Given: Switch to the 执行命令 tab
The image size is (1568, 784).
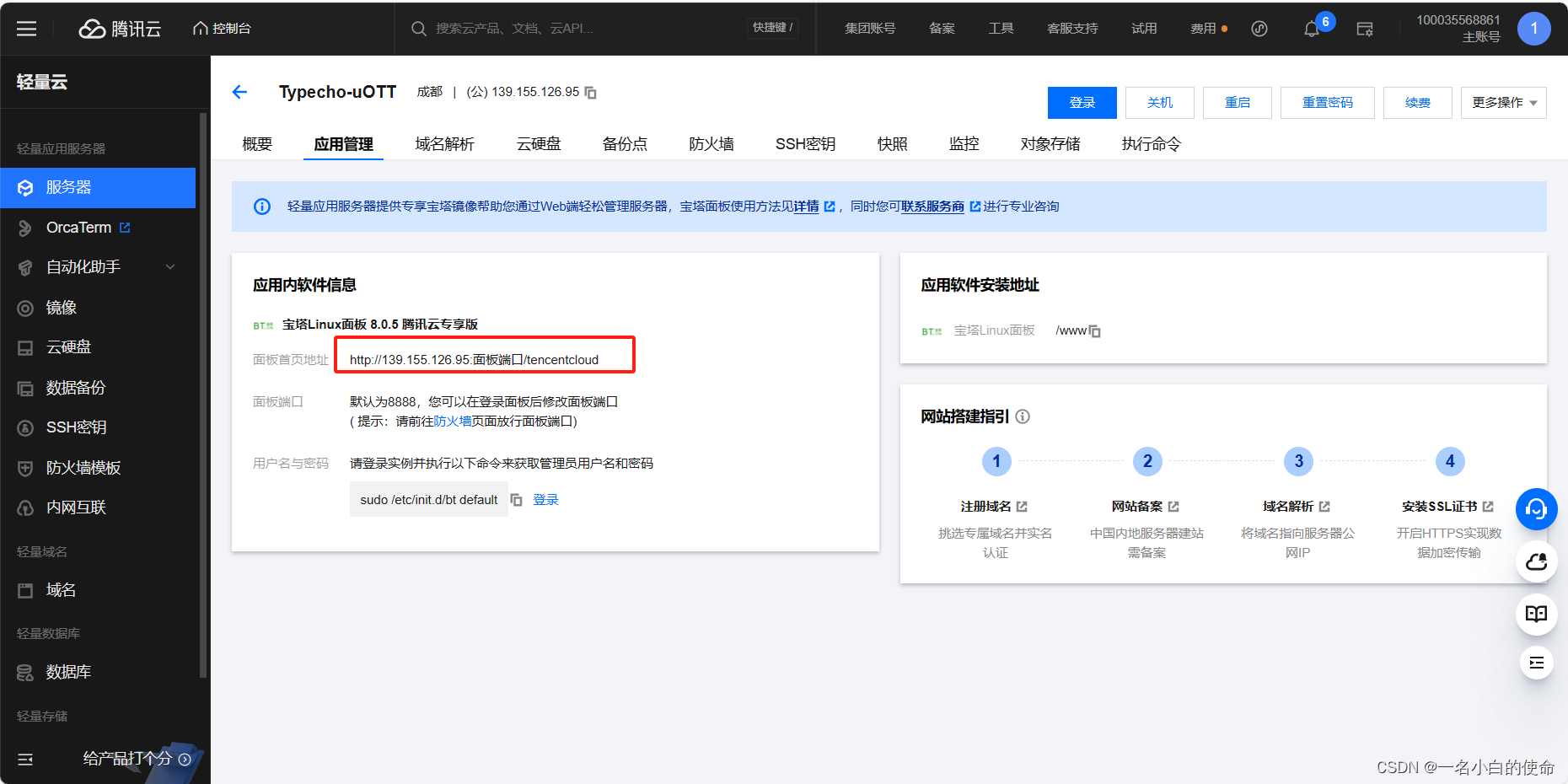Looking at the screenshot, I should [1151, 144].
